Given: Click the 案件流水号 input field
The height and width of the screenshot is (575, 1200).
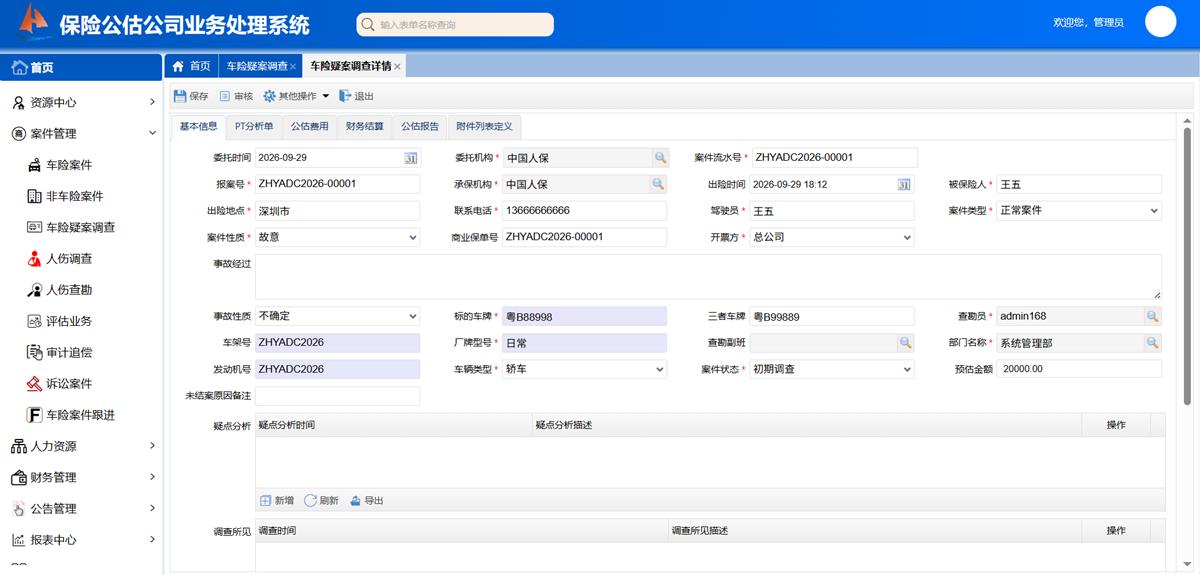Looking at the screenshot, I should click(833, 158).
